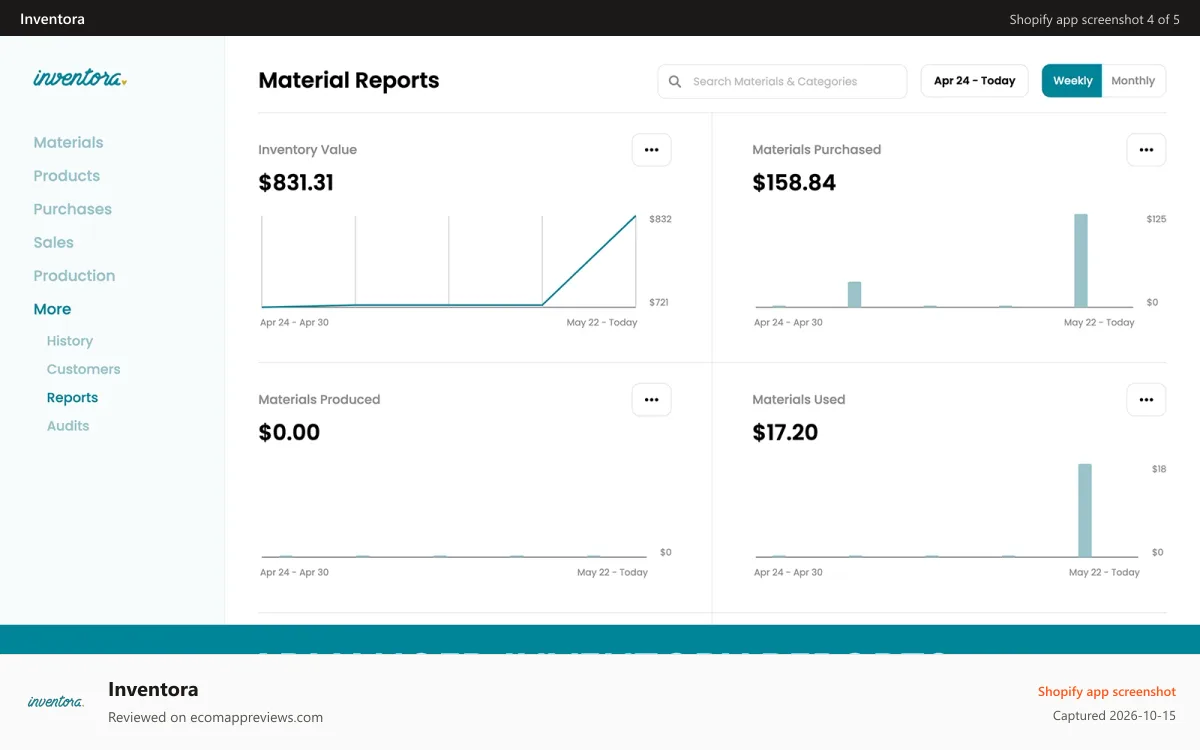Click the $18 axis label on Materials Used chart

coord(1158,469)
